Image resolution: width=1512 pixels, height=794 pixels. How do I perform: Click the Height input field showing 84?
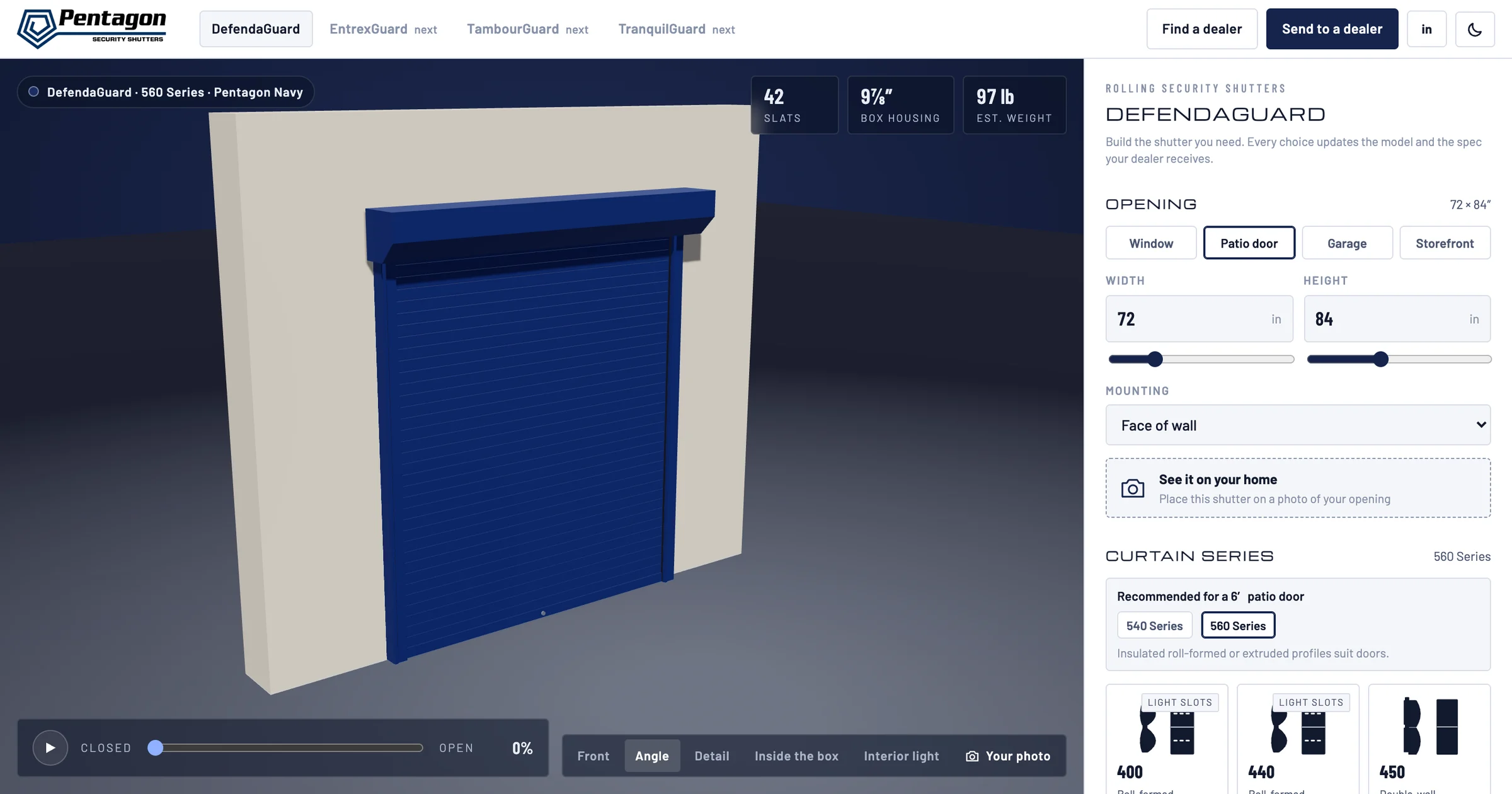click(1397, 319)
